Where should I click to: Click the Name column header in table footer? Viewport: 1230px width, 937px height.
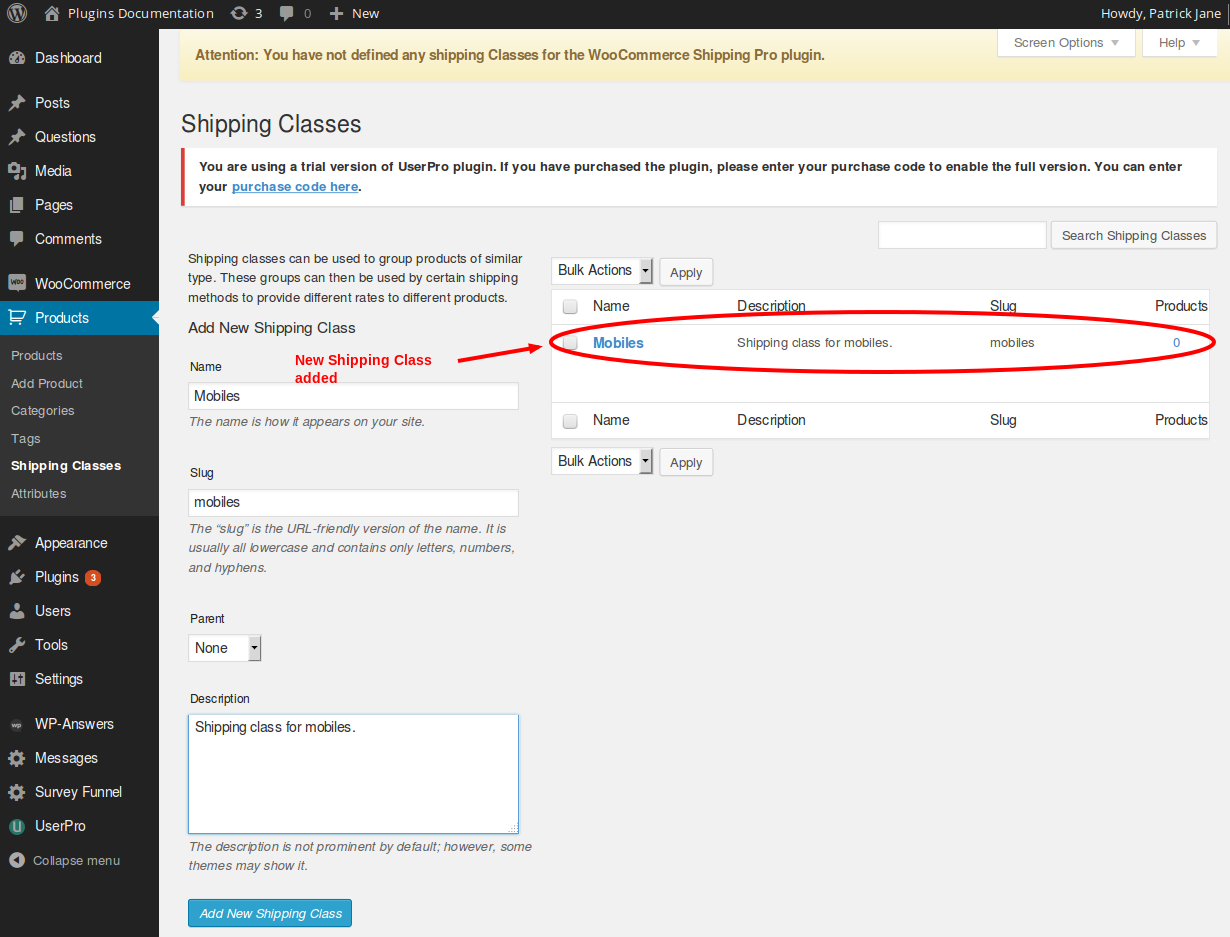coord(611,420)
